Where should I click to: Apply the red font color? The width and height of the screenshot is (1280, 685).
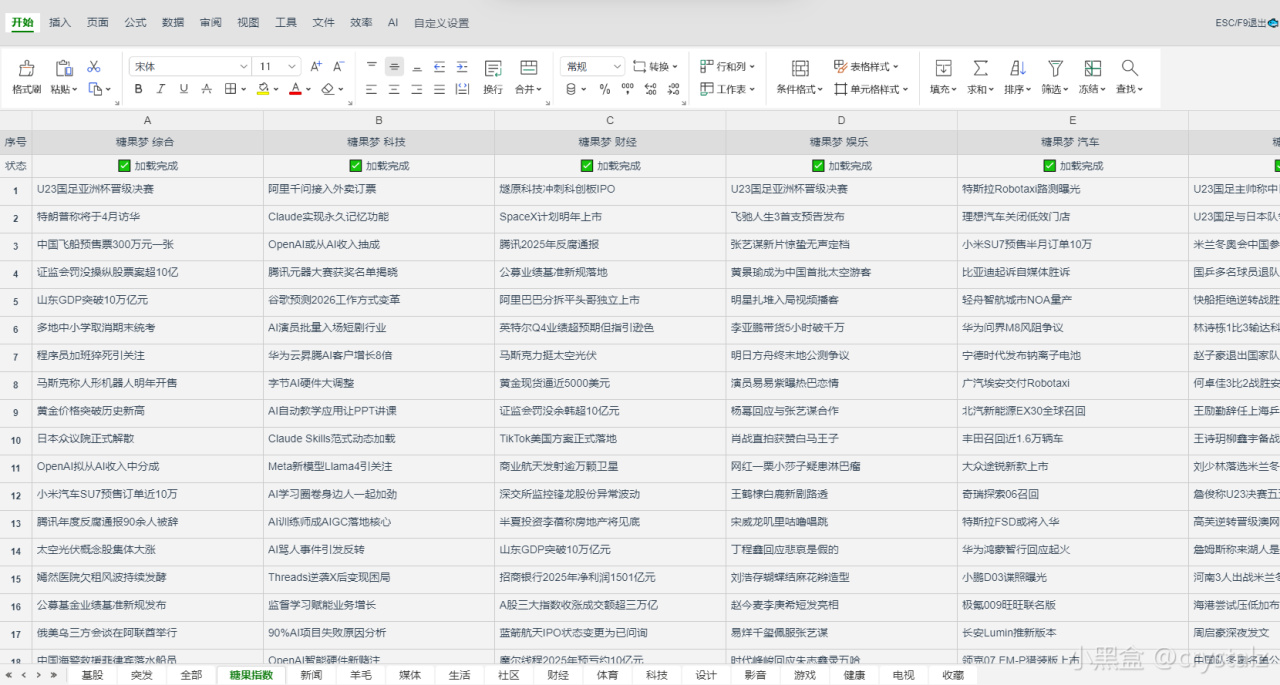[294, 89]
